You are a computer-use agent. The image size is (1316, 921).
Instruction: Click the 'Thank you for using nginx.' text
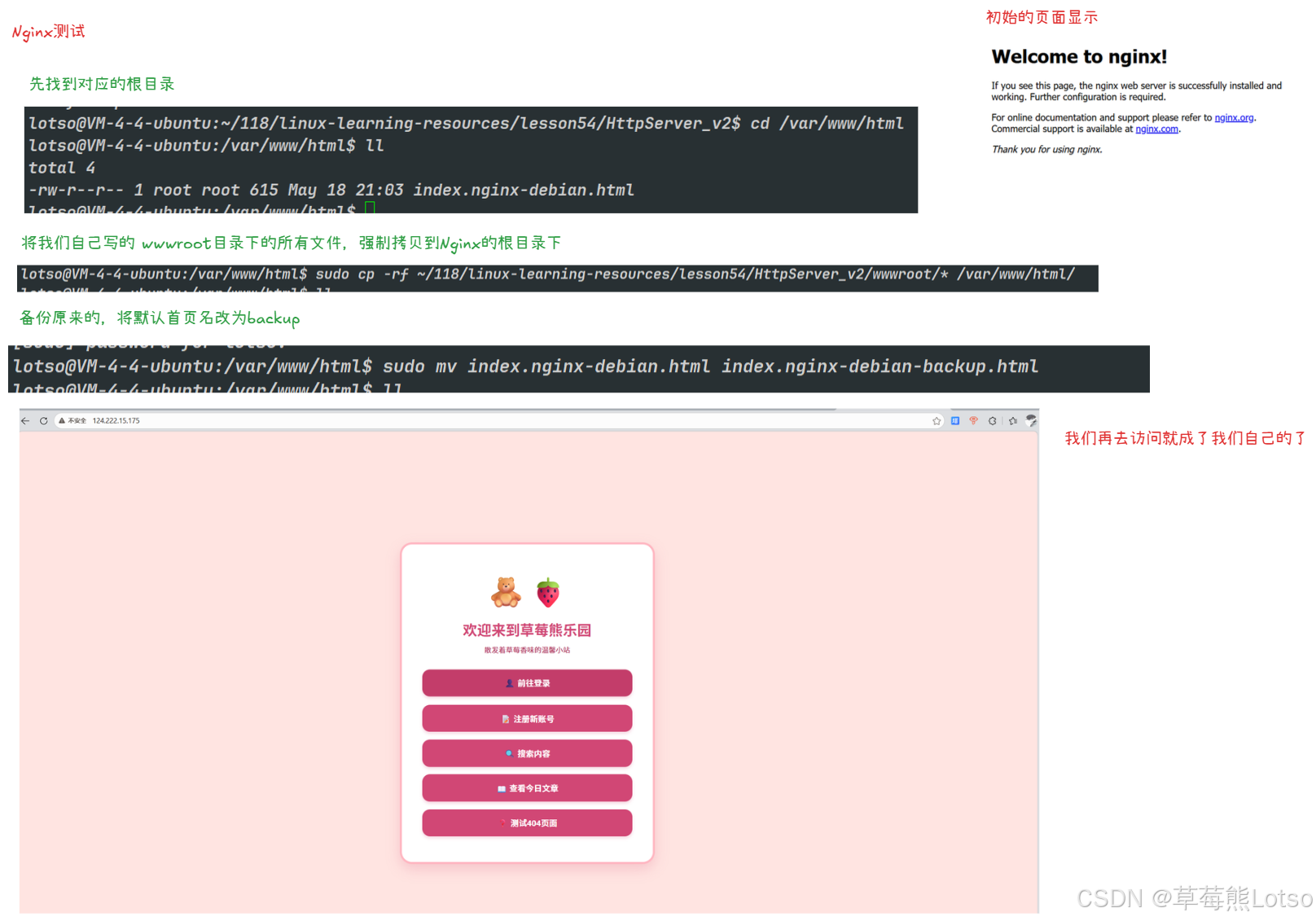[x=1046, y=150]
